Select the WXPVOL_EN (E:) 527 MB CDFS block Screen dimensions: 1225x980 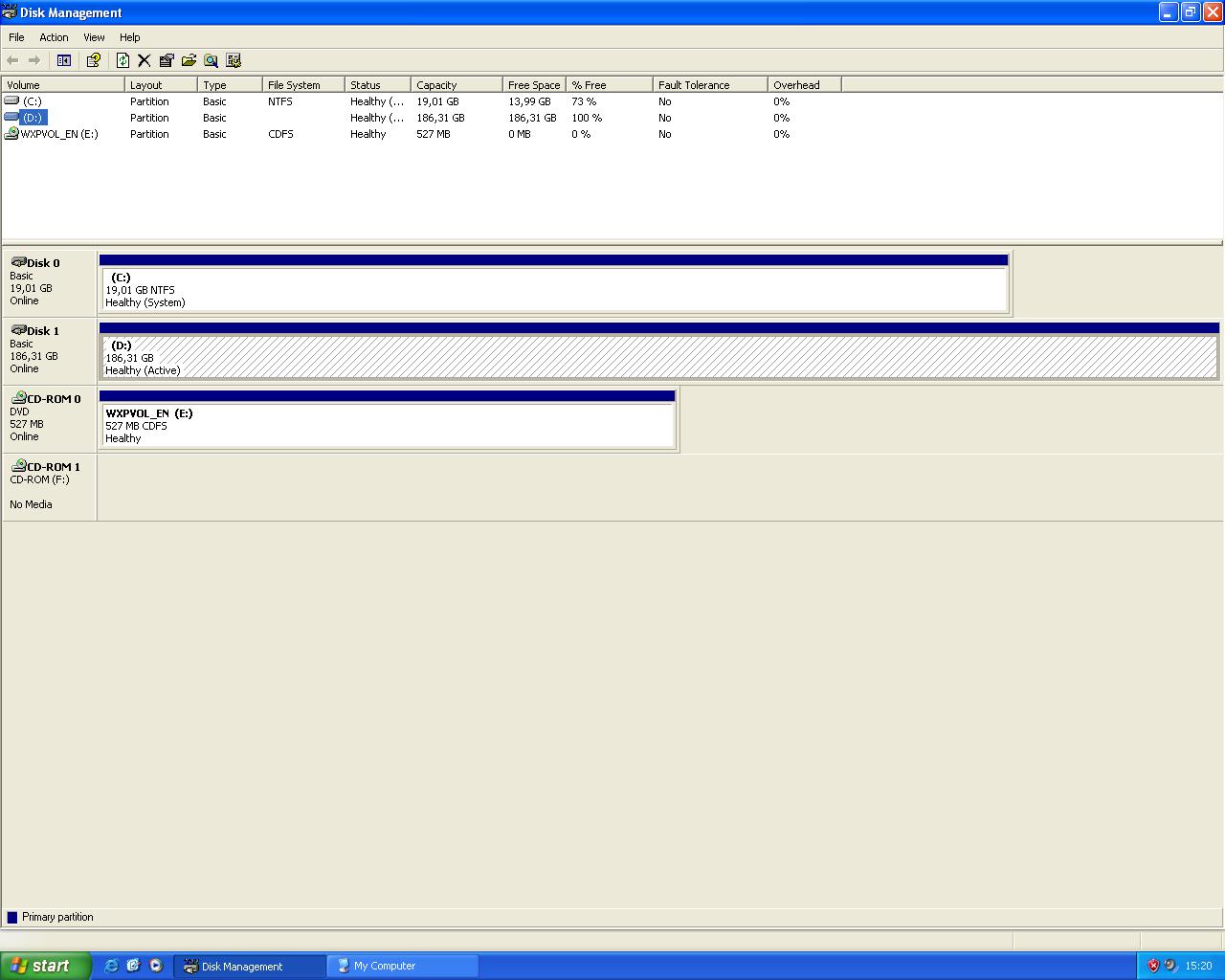tap(388, 419)
